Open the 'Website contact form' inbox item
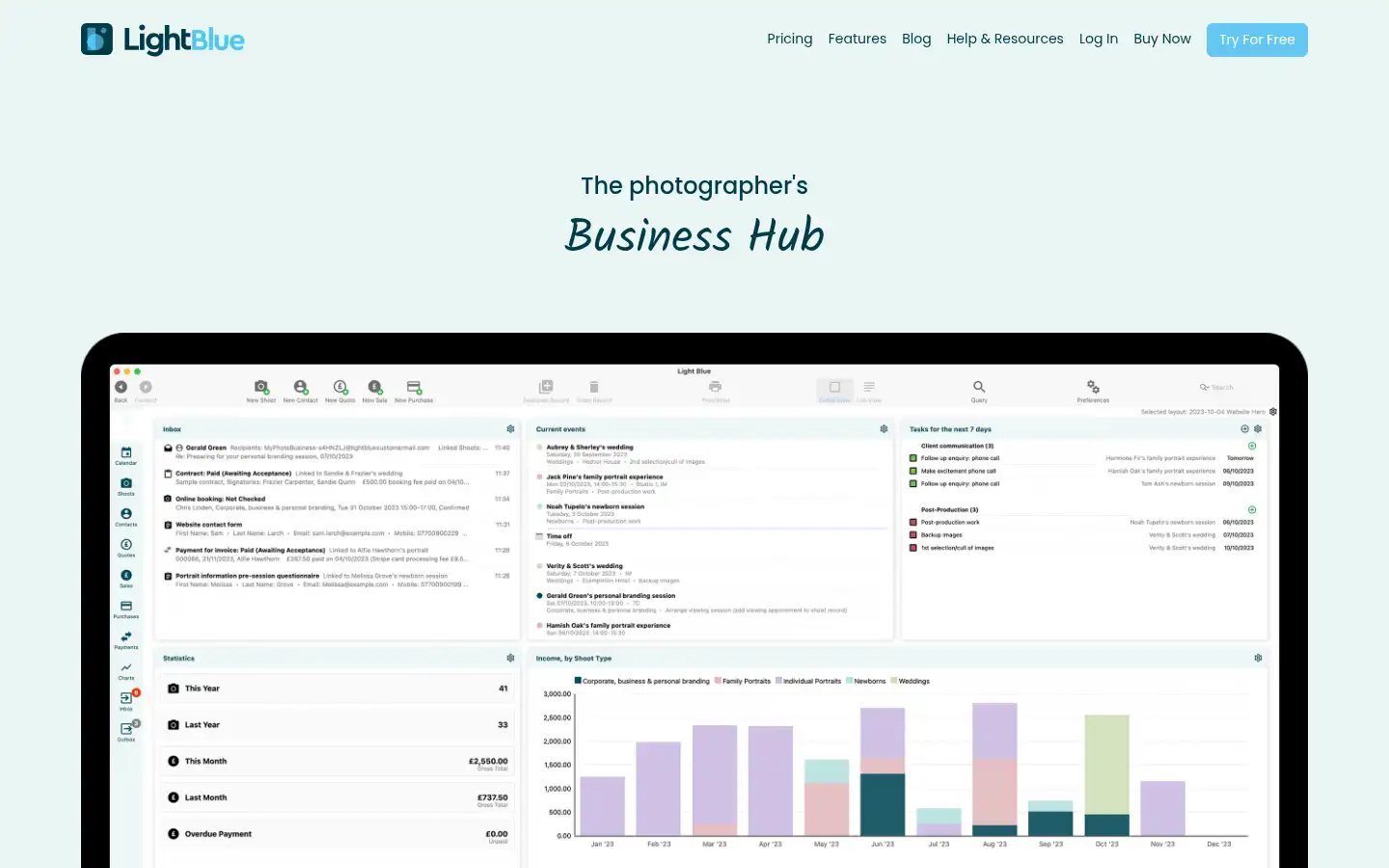 337,529
